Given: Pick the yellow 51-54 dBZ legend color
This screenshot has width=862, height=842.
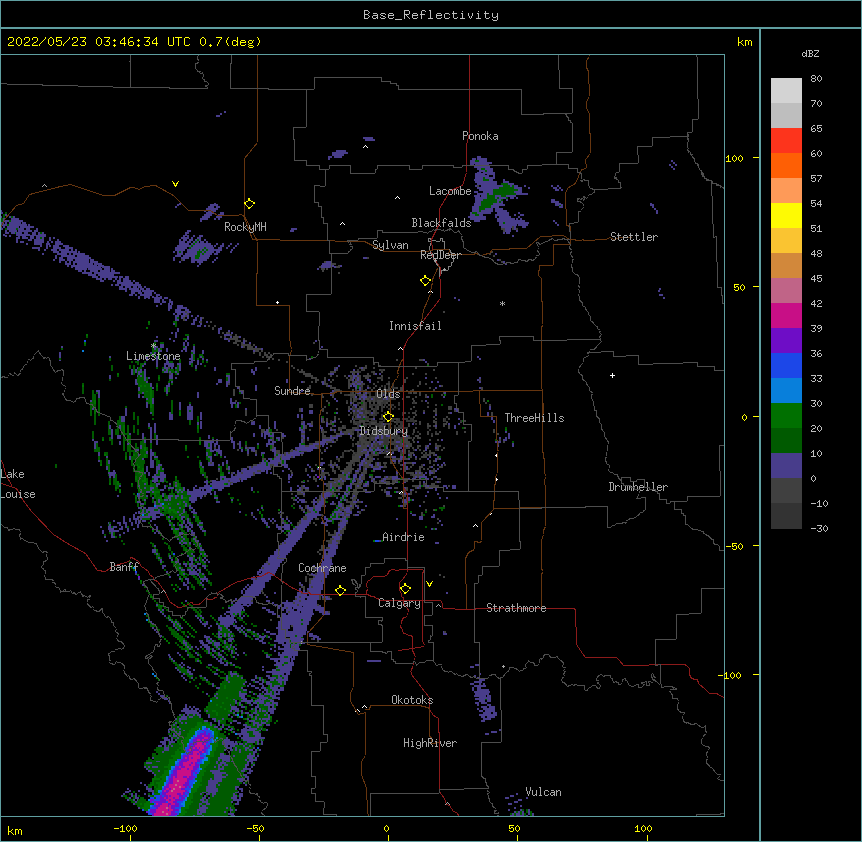Looking at the screenshot, I should coord(786,216).
